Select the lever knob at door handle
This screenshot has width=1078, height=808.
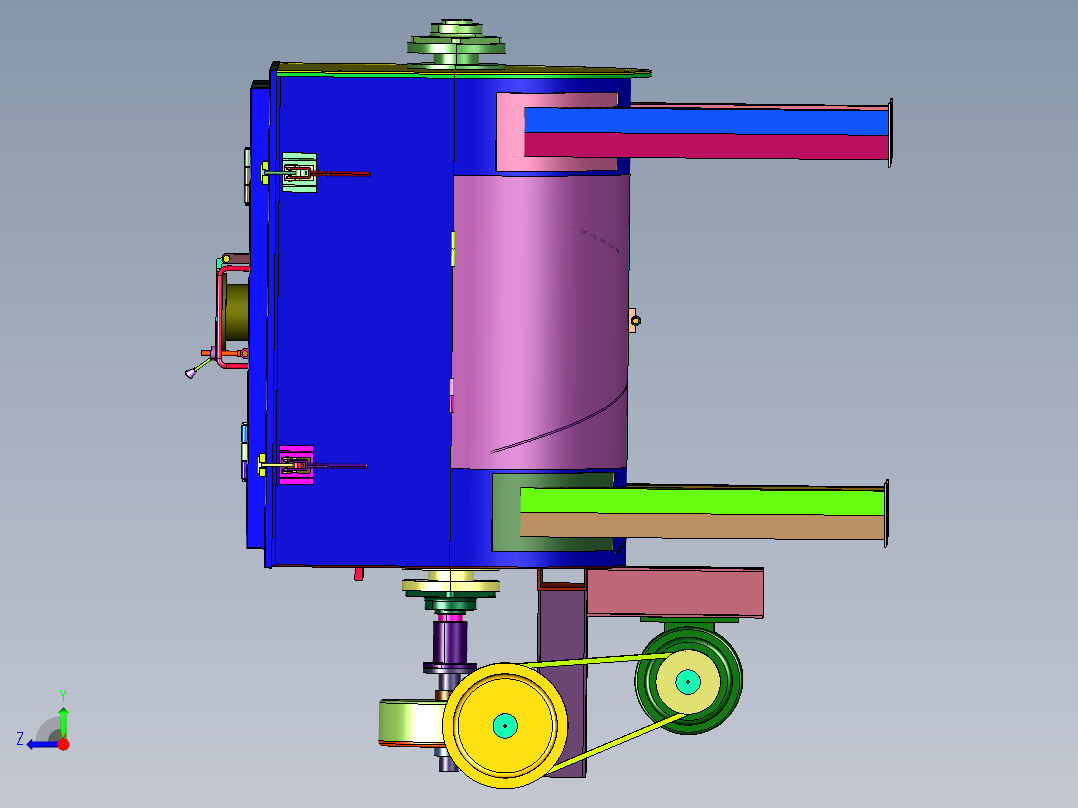pyautogui.click(x=190, y=373)
